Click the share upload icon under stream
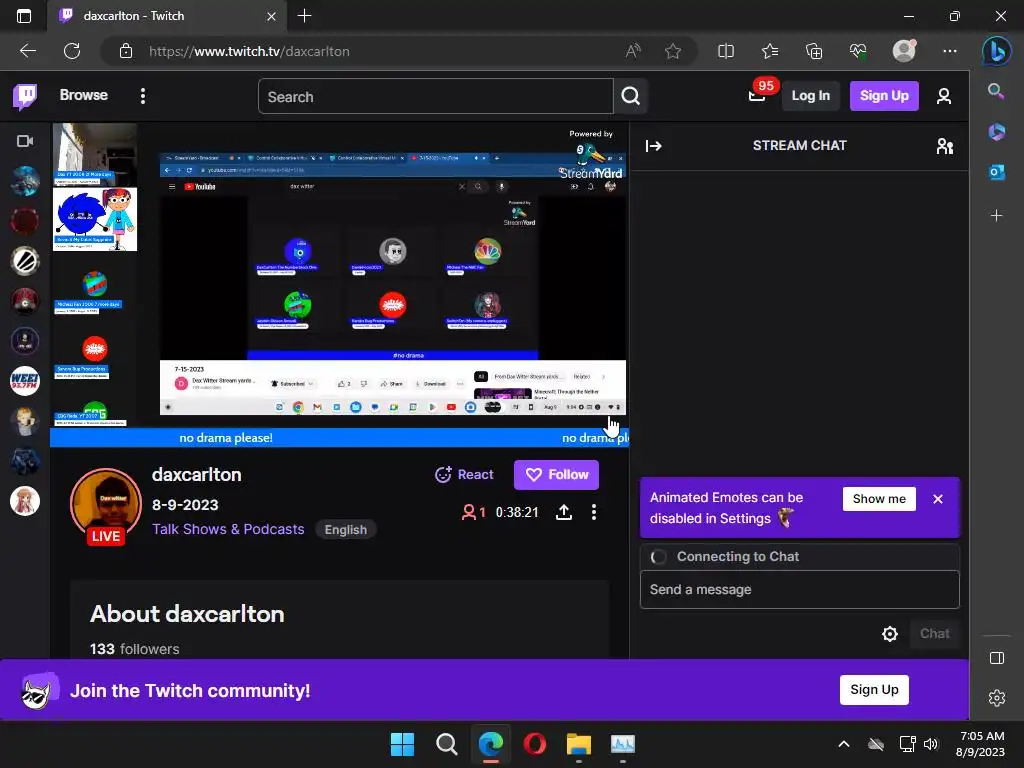This screenshot has height=768, width=1024. tap(564, 512)
